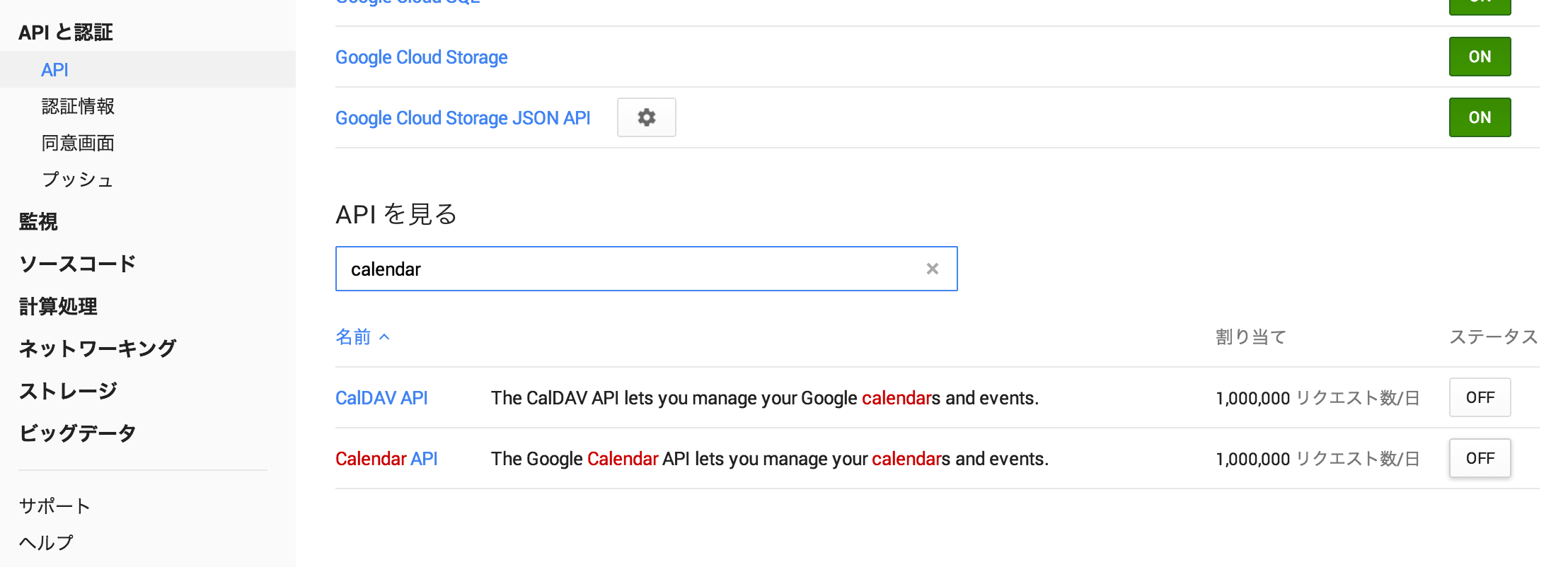Open 同意画面 in the sidebar
Screen dimensions: 1568x567
78,143
